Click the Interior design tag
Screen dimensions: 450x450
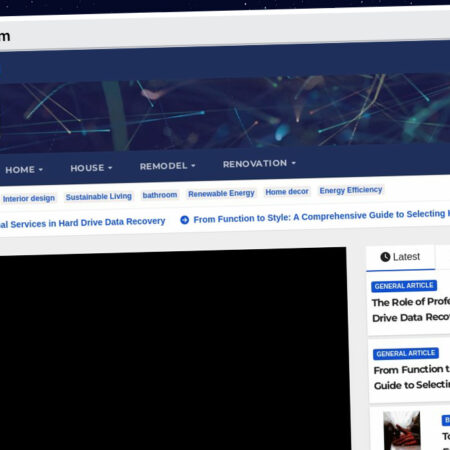pos(29,199)
